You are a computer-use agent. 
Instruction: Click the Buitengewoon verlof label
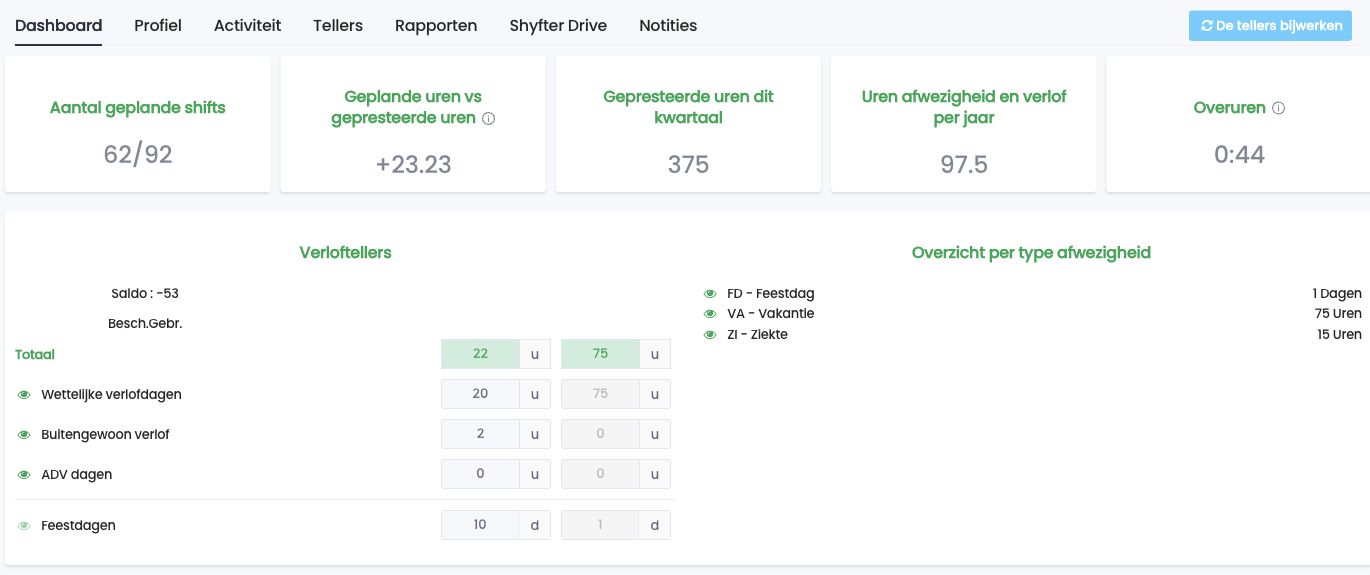105,435
